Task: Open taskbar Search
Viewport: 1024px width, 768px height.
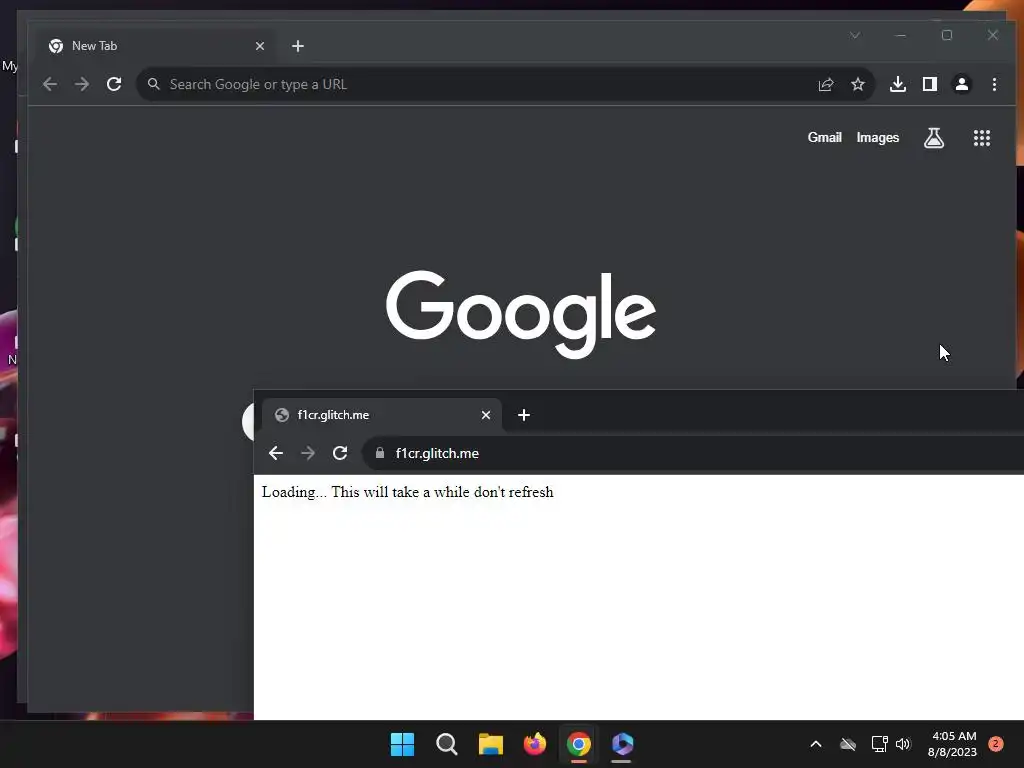Action: 447,744
